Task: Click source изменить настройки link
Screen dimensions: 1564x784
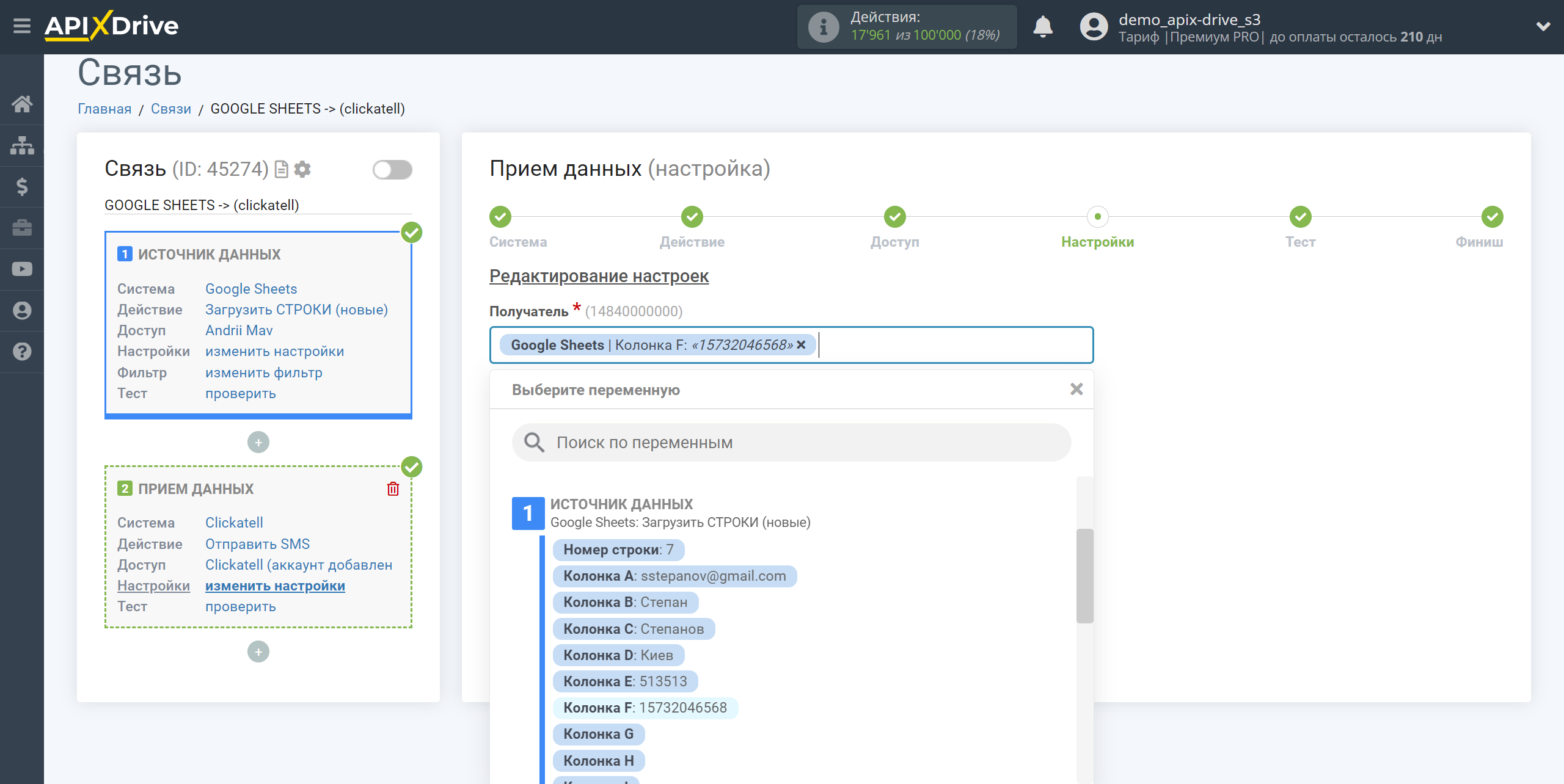Action: coord(275,351)
